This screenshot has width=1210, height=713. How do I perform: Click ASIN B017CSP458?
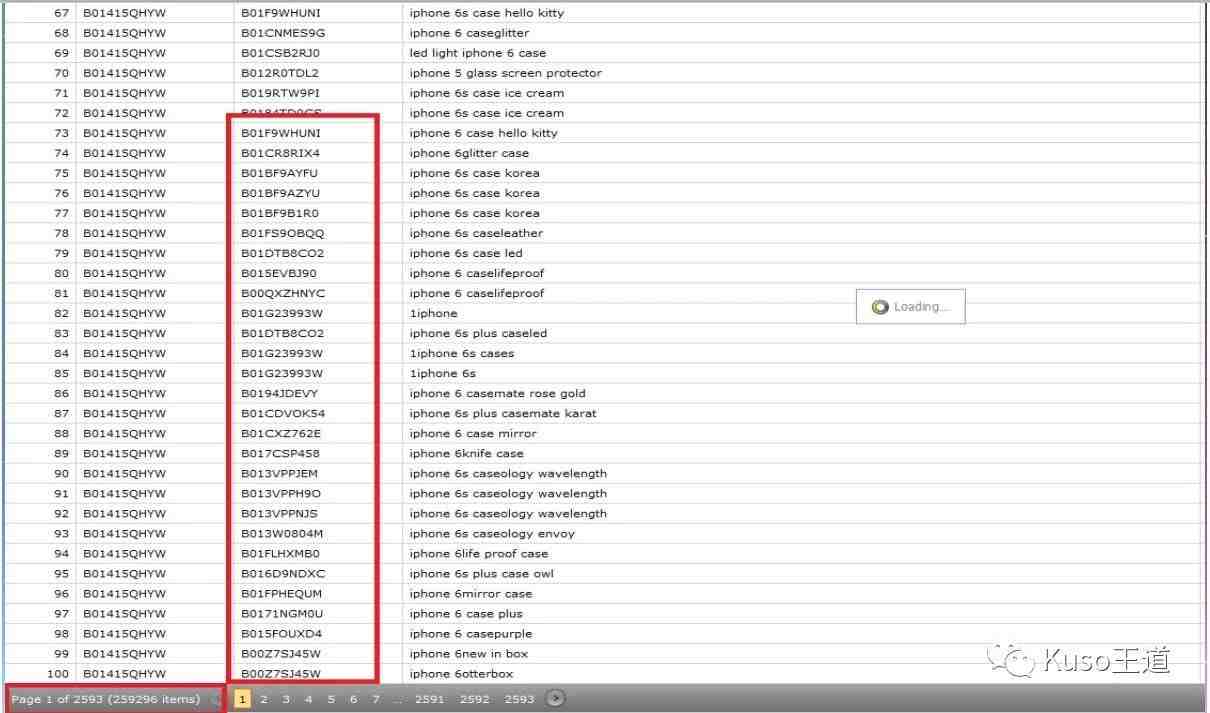(280, 453)
